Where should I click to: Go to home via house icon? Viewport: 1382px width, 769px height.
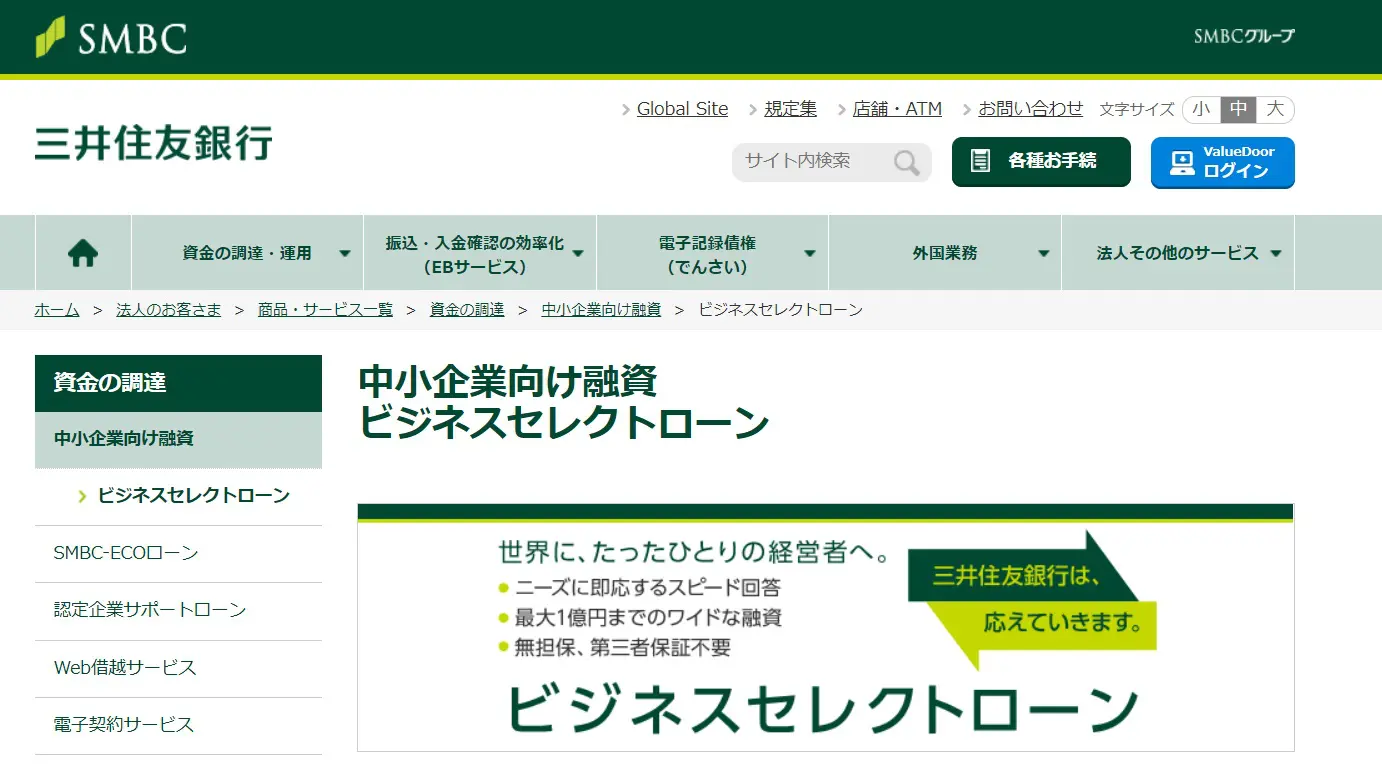(x=83, y=254)
